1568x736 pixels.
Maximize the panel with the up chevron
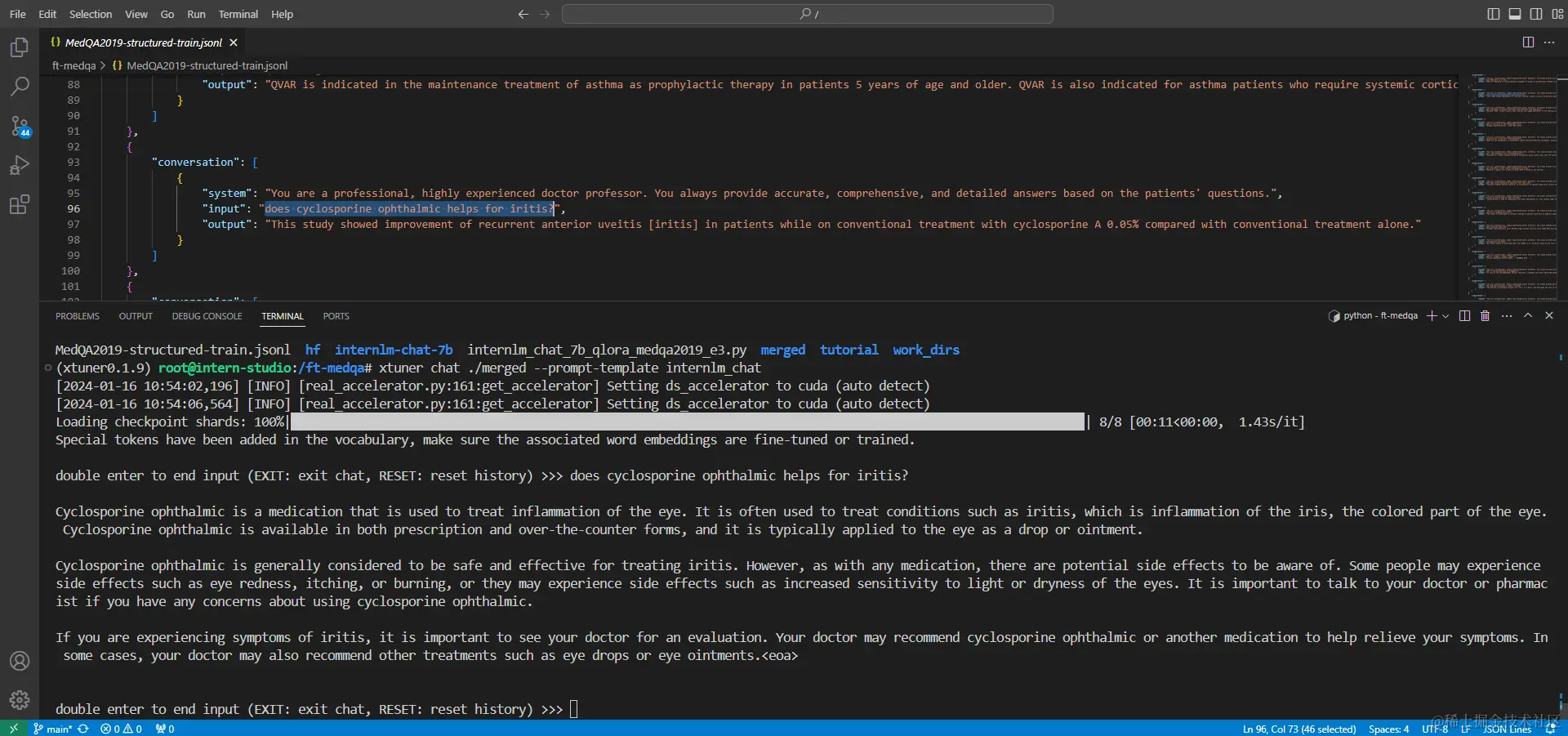click(x=1528, y=316)
